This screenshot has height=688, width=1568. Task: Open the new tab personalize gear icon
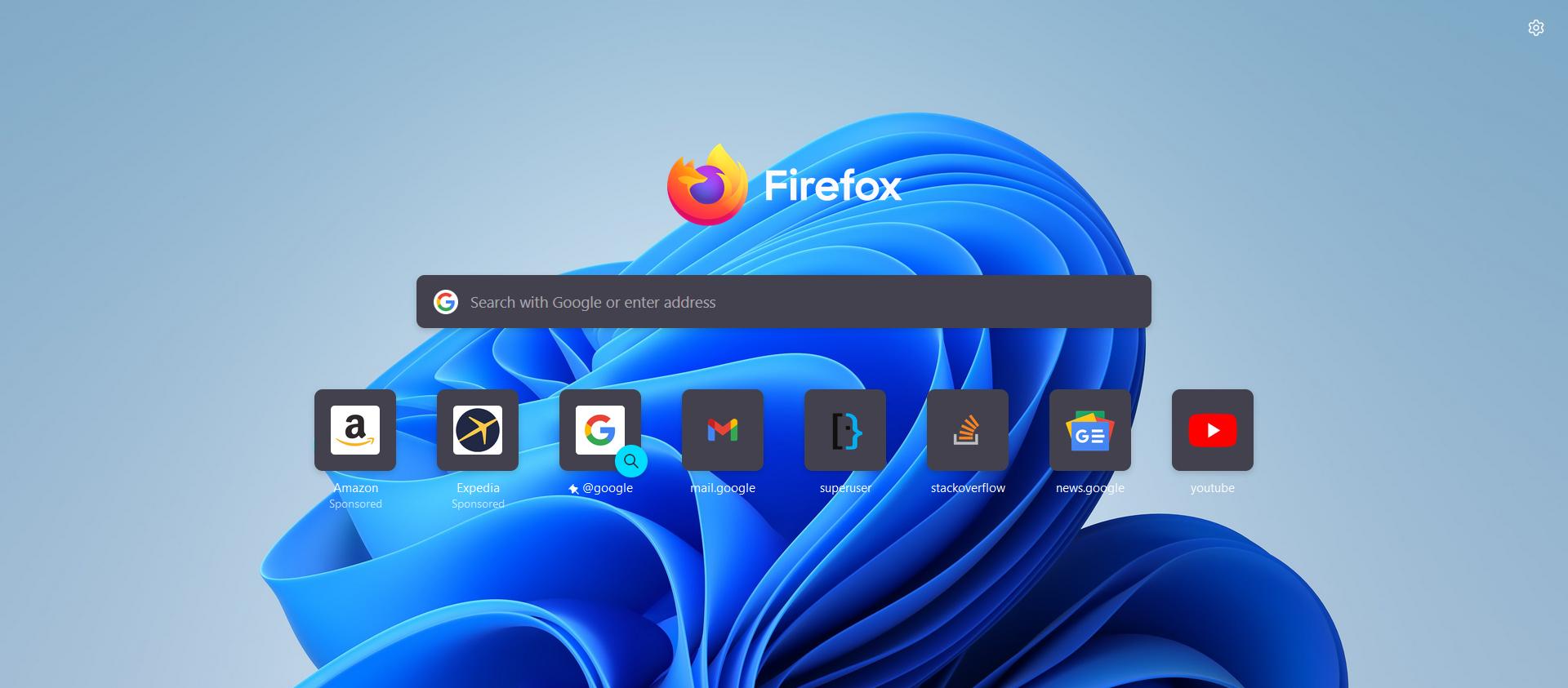(x=1535, y=28)
